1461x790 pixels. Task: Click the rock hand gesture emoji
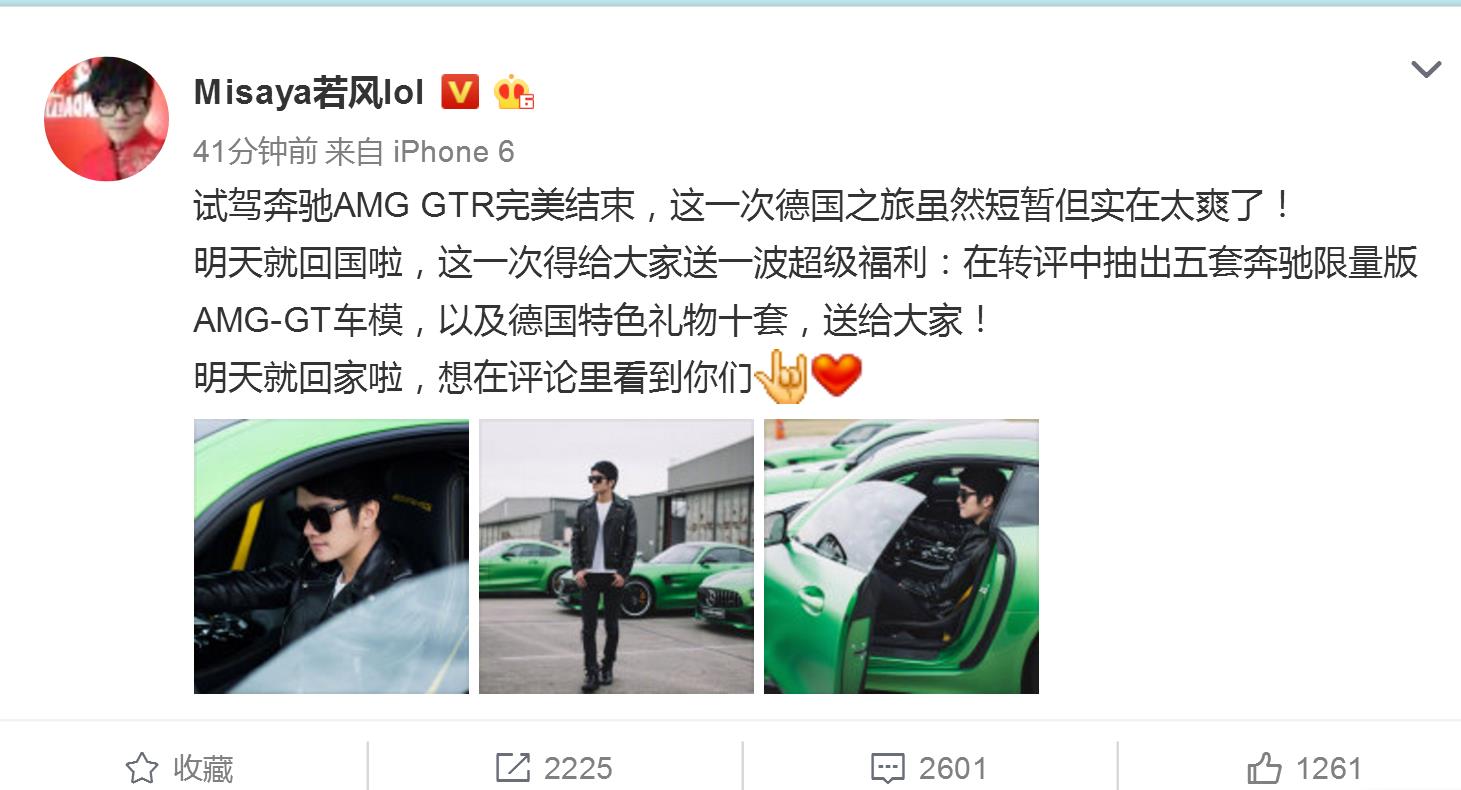pos(781,378)
